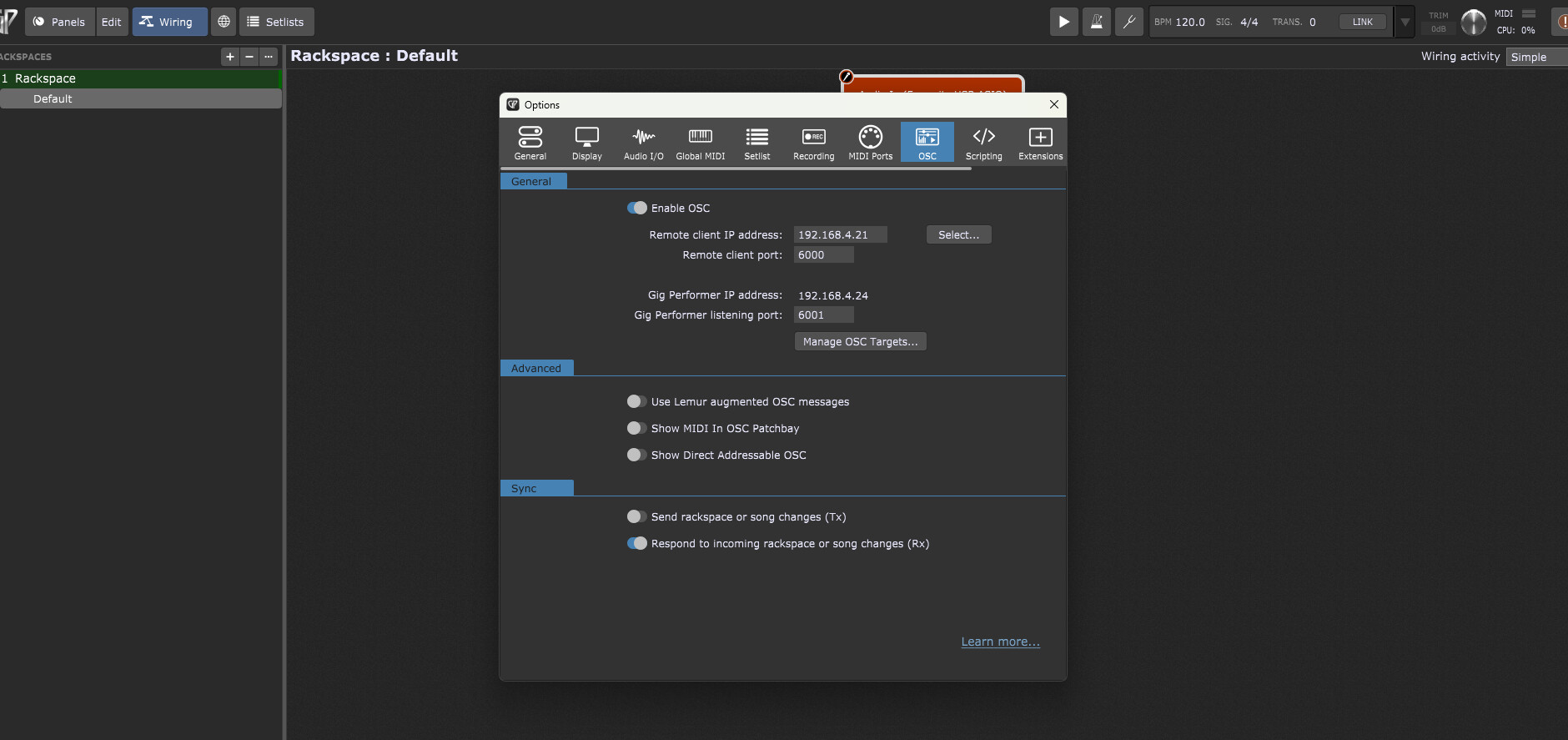Toggle the Enable OSC switch

point(637,208)
